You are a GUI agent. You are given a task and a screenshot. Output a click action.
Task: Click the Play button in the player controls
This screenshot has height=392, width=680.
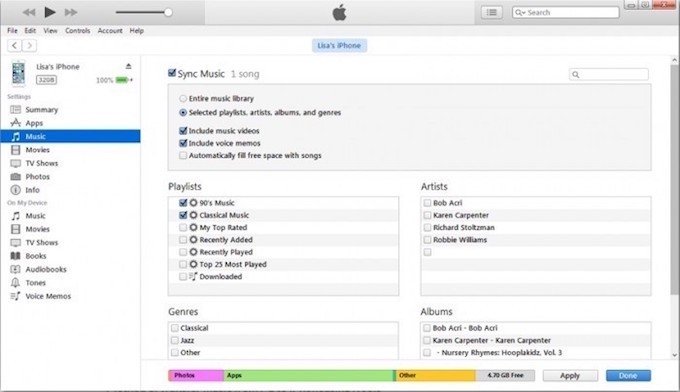[x=50, y=12]
